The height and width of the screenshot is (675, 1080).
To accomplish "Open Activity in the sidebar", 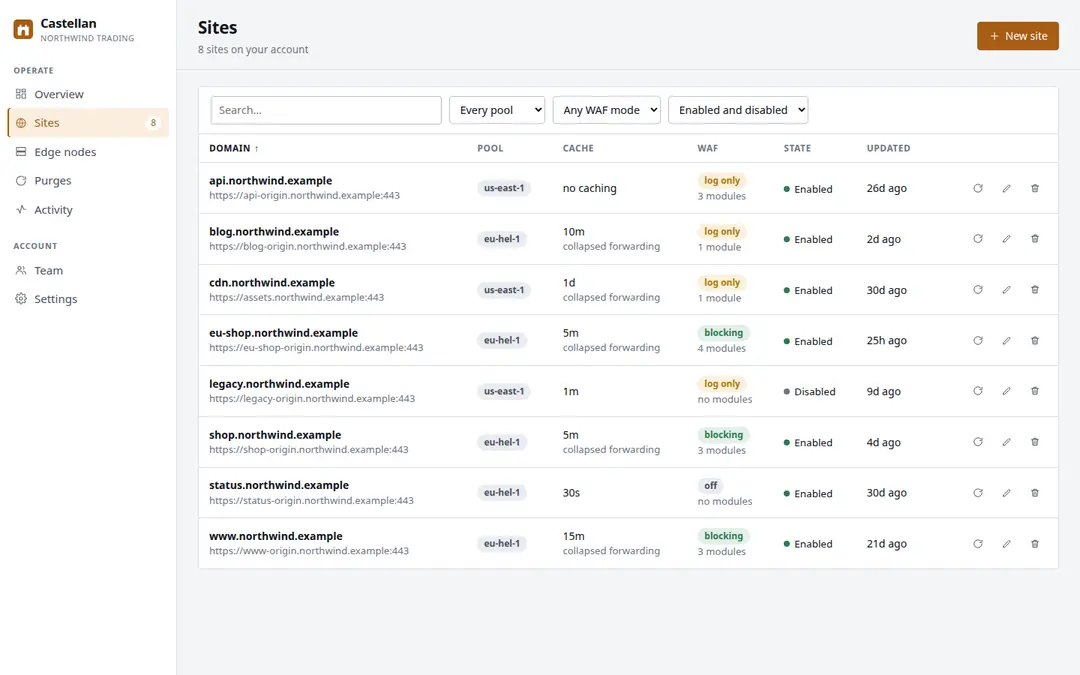I will pos(87,210).
